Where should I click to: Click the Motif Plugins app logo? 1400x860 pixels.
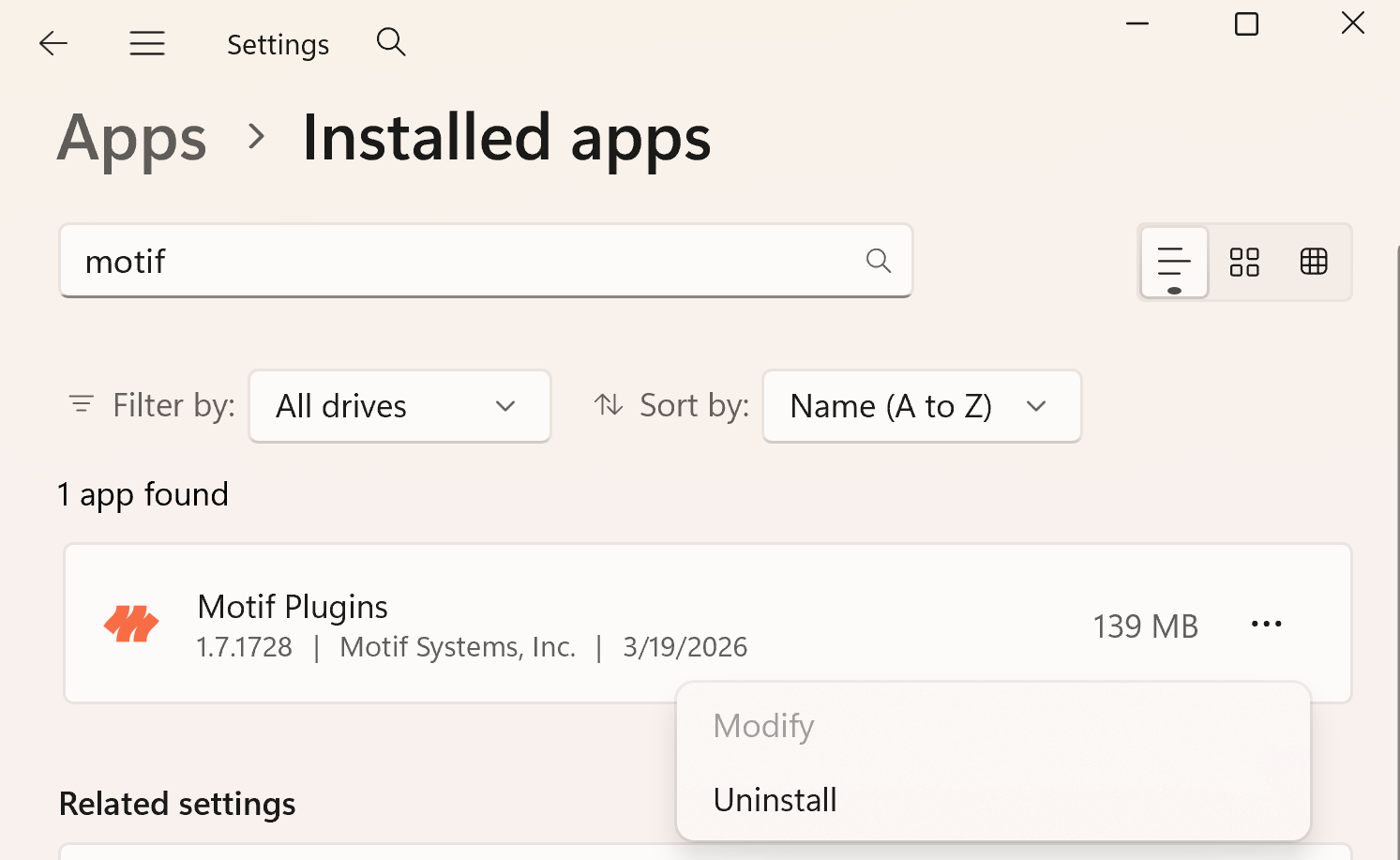pos(131,624)
